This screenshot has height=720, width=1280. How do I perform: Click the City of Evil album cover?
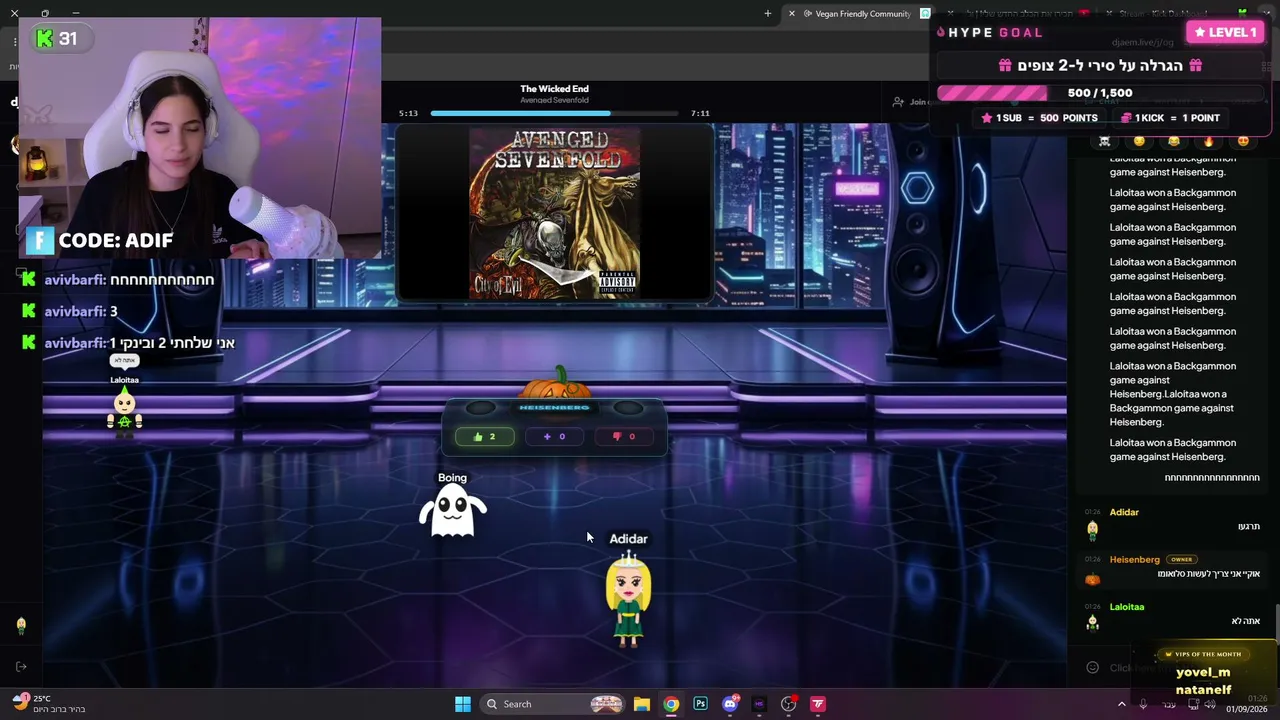555,213
